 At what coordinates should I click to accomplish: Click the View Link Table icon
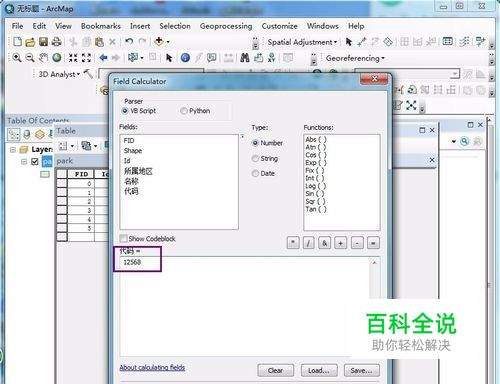[x=448, y=41]
